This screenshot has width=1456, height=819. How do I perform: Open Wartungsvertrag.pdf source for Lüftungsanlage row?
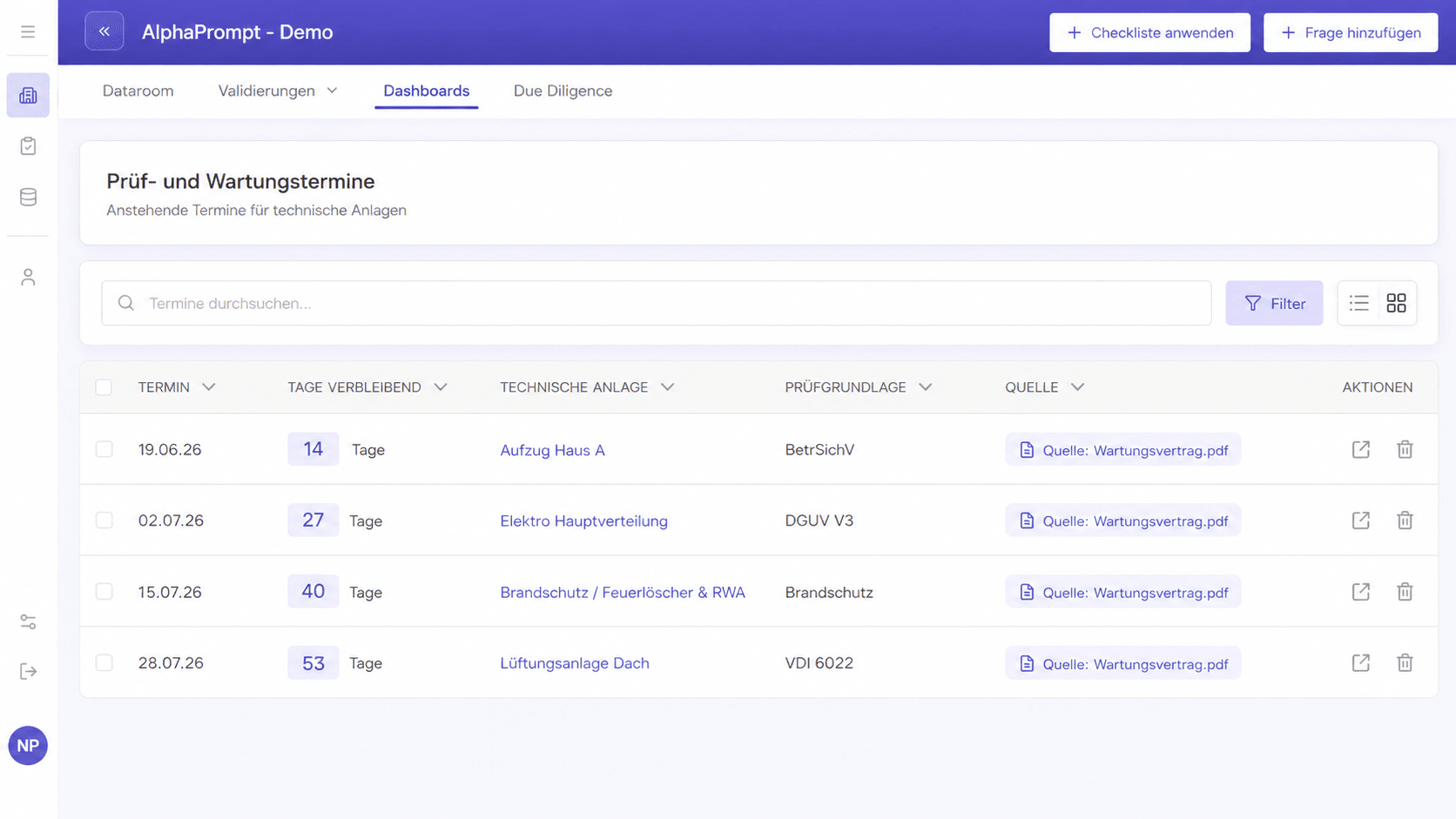point(1123,663)
